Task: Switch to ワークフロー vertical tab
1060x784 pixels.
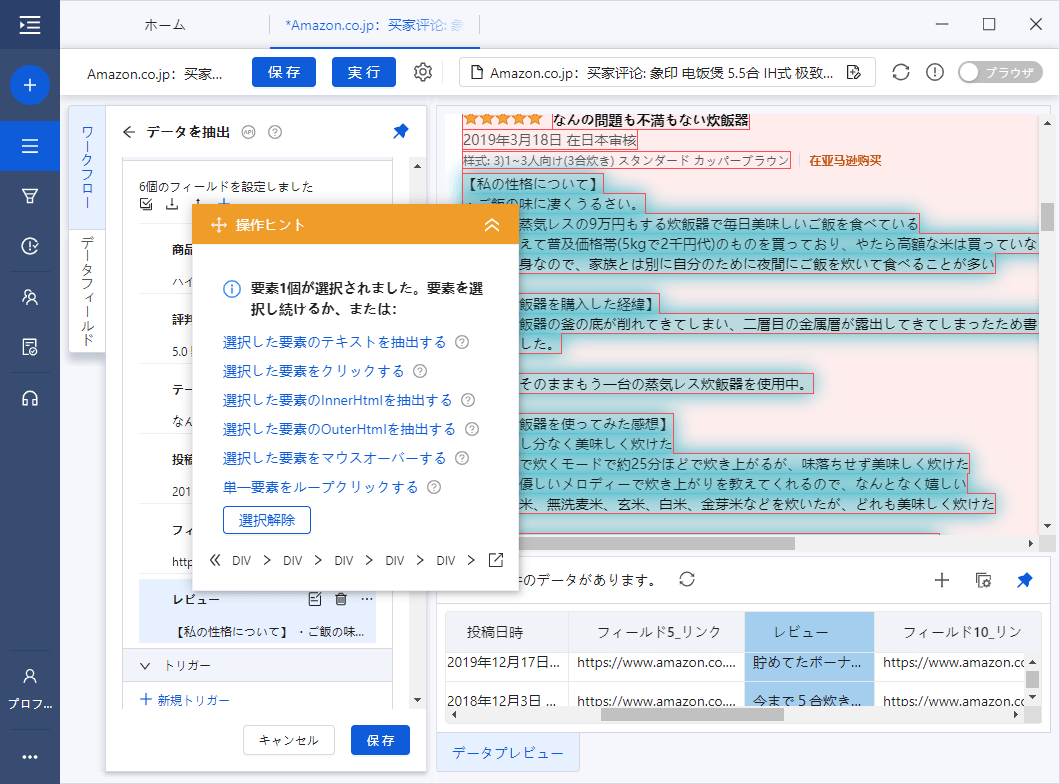Action: click(x=87, y=167)
